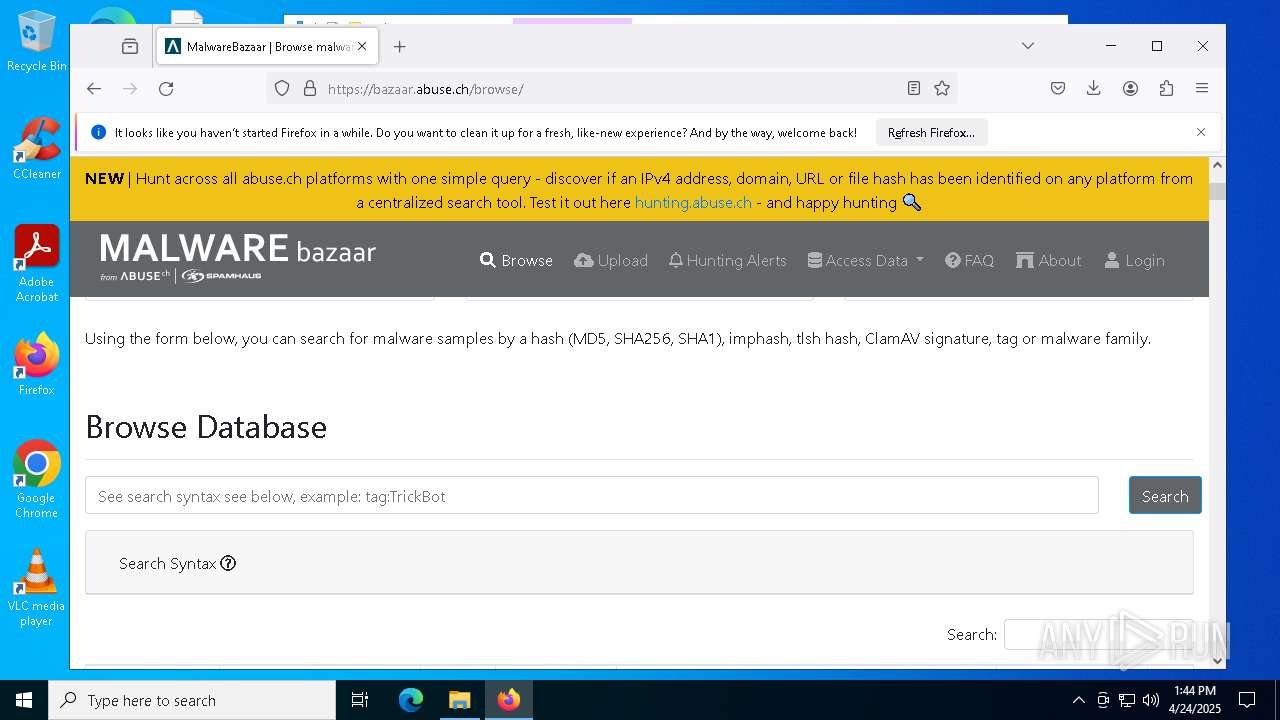Open a new tab with plus icon
This screenshot has width=1280, height=720.
[400, 46]
